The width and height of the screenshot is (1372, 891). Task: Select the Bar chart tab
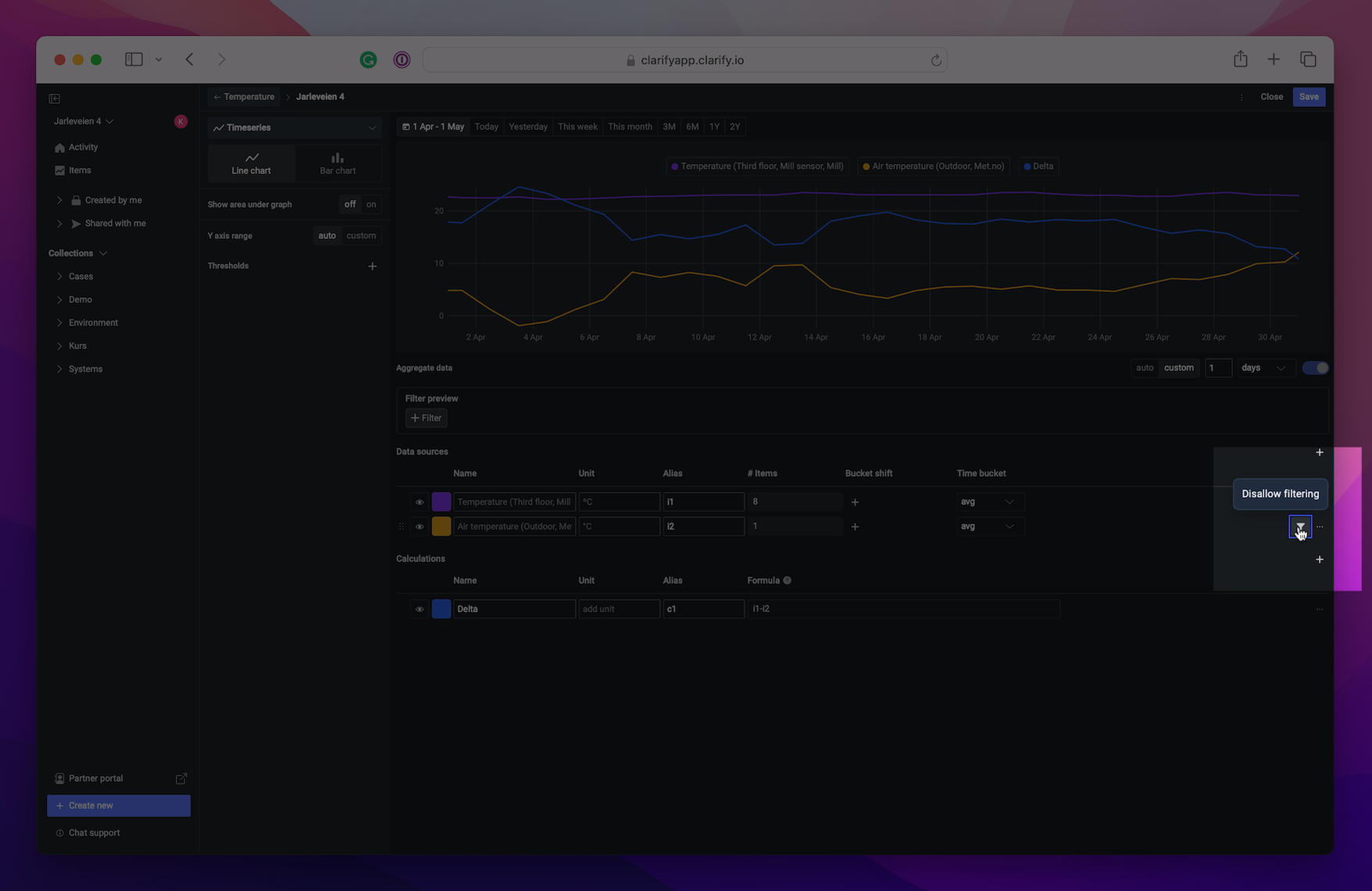[338, 163]
